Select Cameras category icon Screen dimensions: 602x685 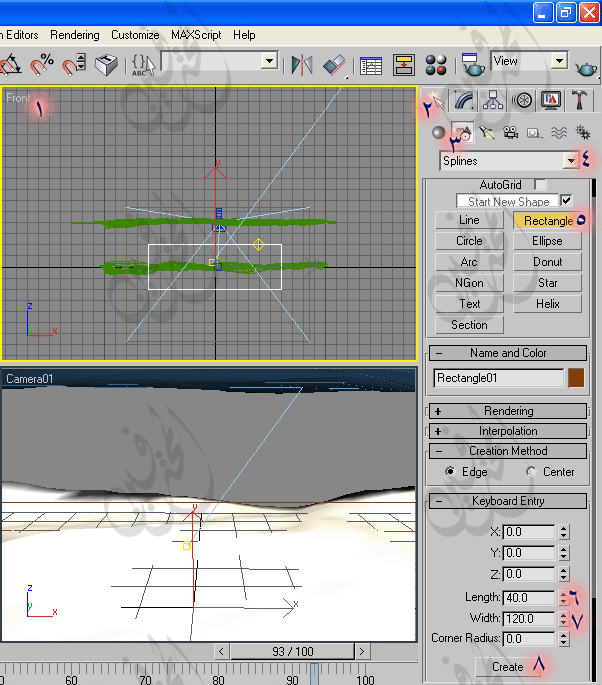tap(510, 132)
